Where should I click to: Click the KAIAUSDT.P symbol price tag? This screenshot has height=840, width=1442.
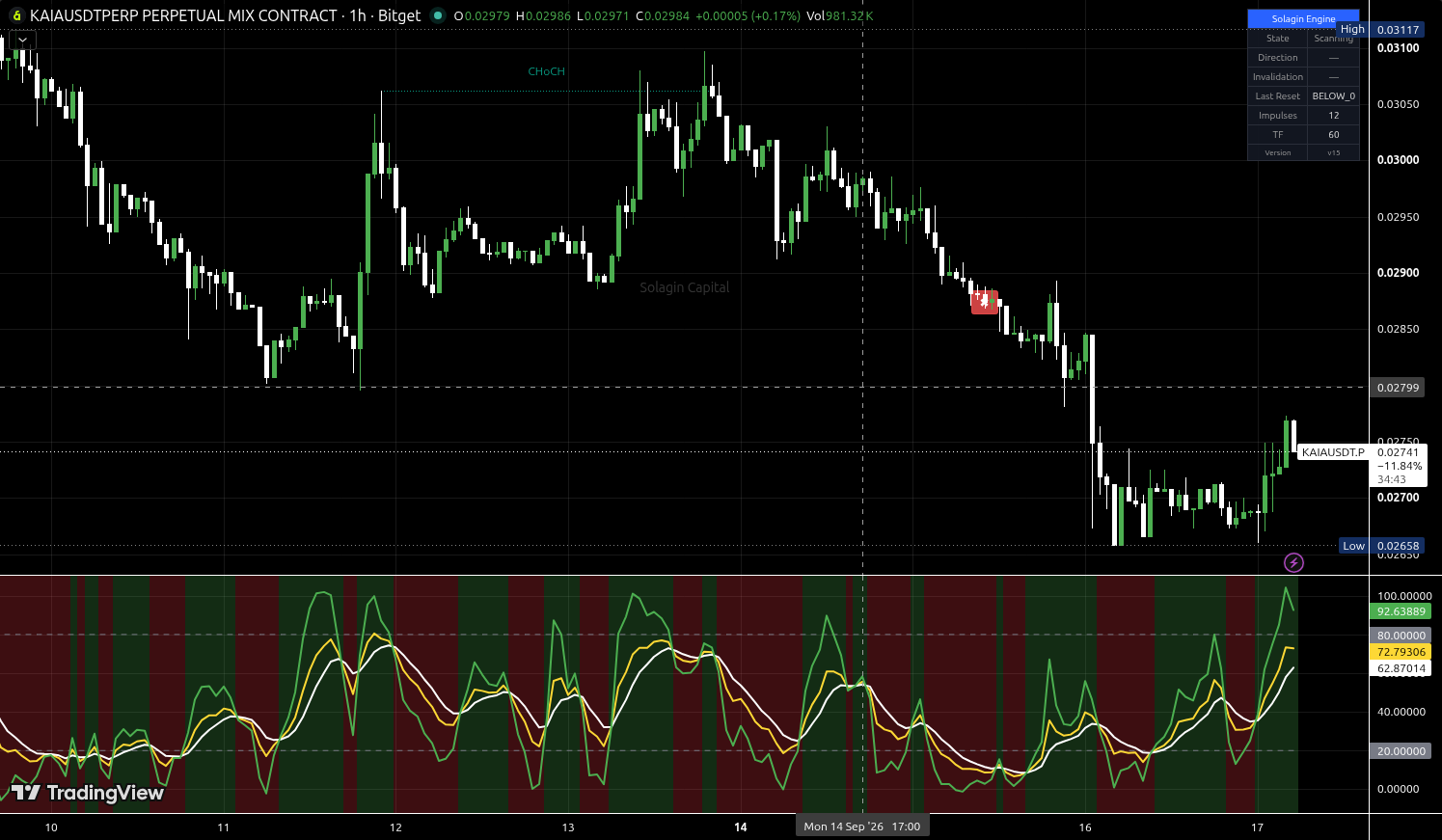(1333, 452)
